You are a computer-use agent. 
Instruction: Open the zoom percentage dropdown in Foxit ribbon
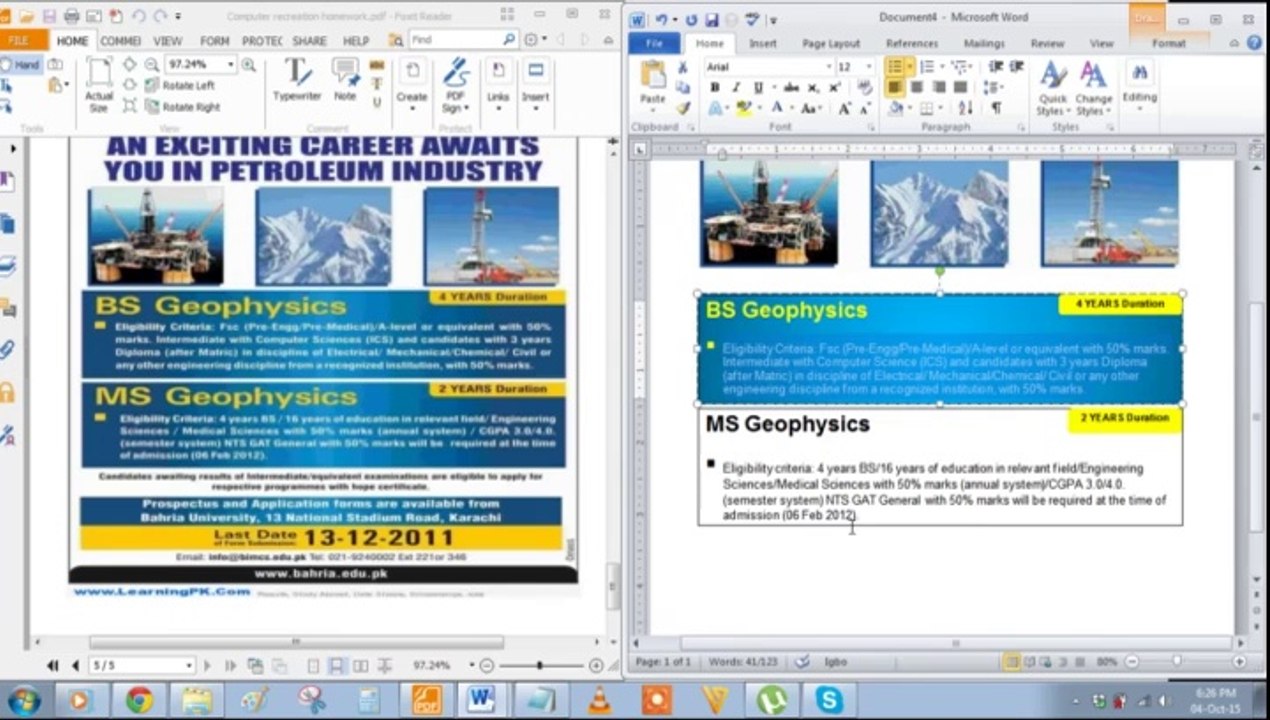click(x=230, y=65)
